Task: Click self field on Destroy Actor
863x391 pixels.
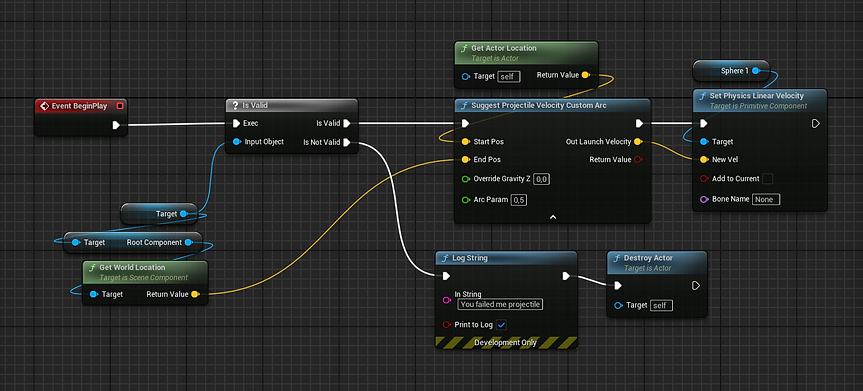Action: tap(662, 305)
